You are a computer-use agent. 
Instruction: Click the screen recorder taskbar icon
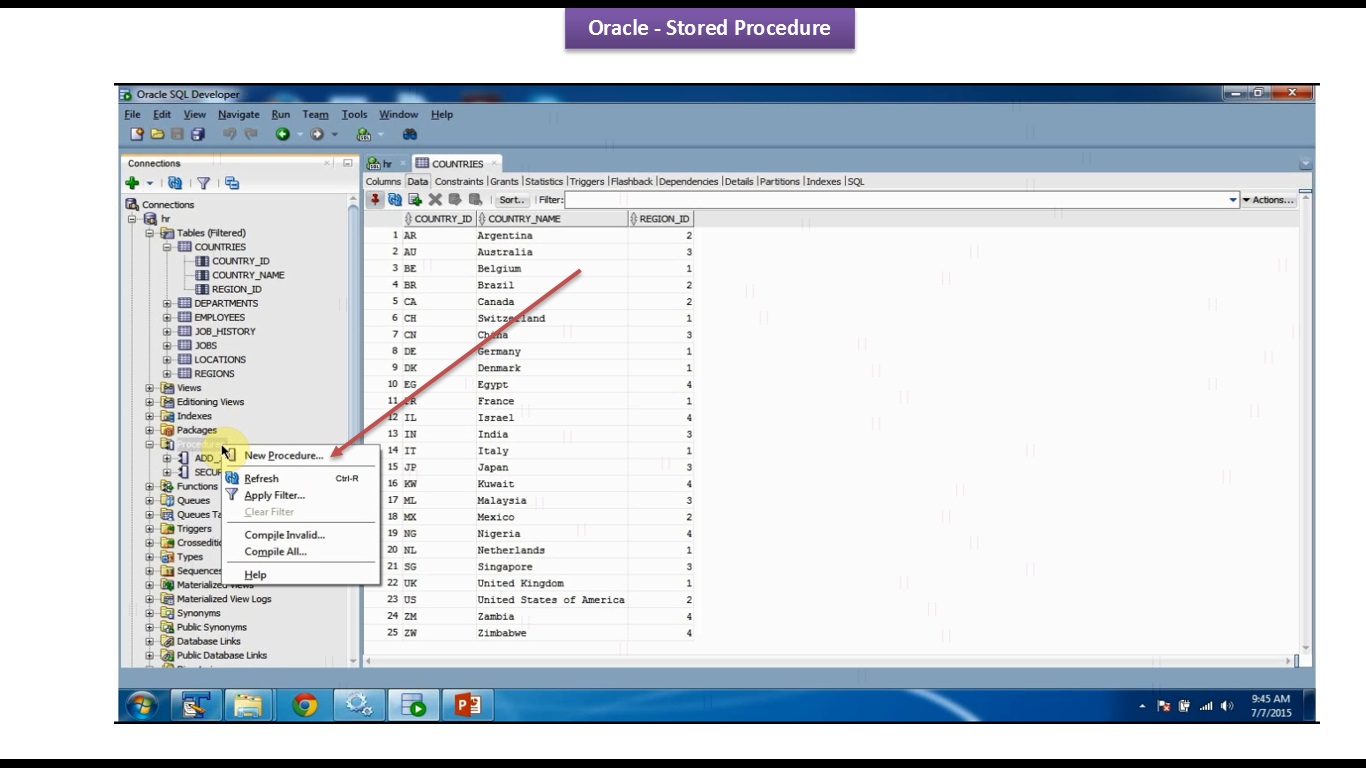(413, 705)
